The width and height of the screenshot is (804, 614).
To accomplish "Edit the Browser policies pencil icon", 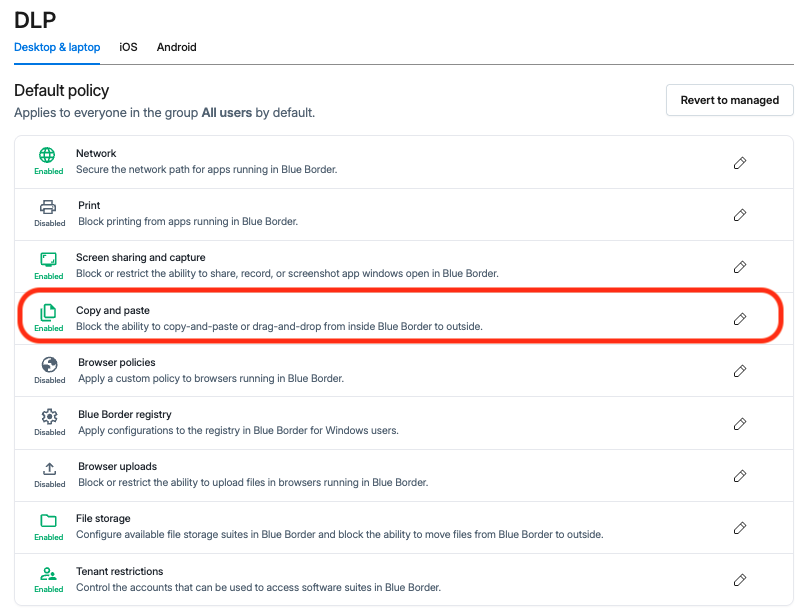I will pos(739,371).
